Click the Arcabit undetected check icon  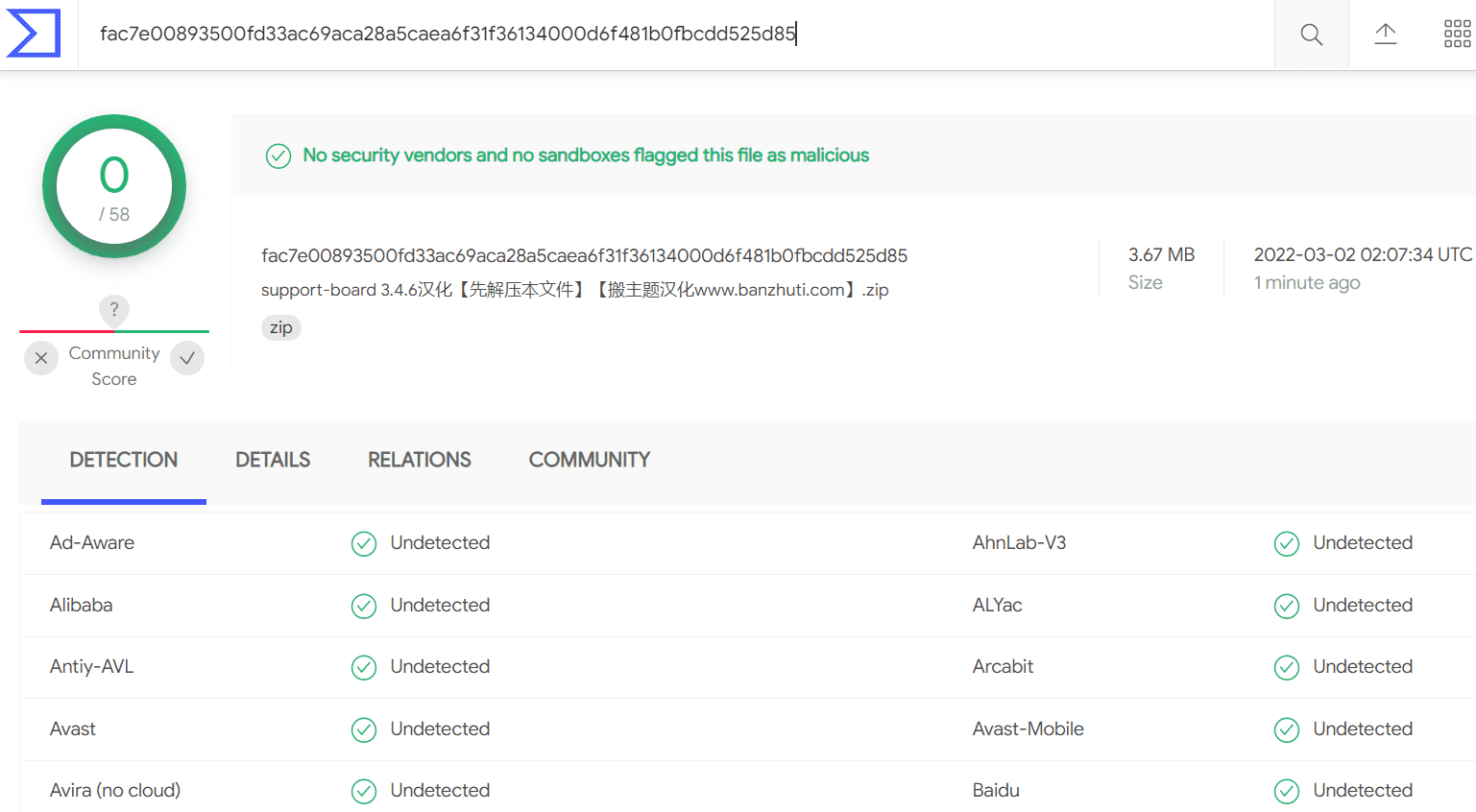pos(1287,667)
